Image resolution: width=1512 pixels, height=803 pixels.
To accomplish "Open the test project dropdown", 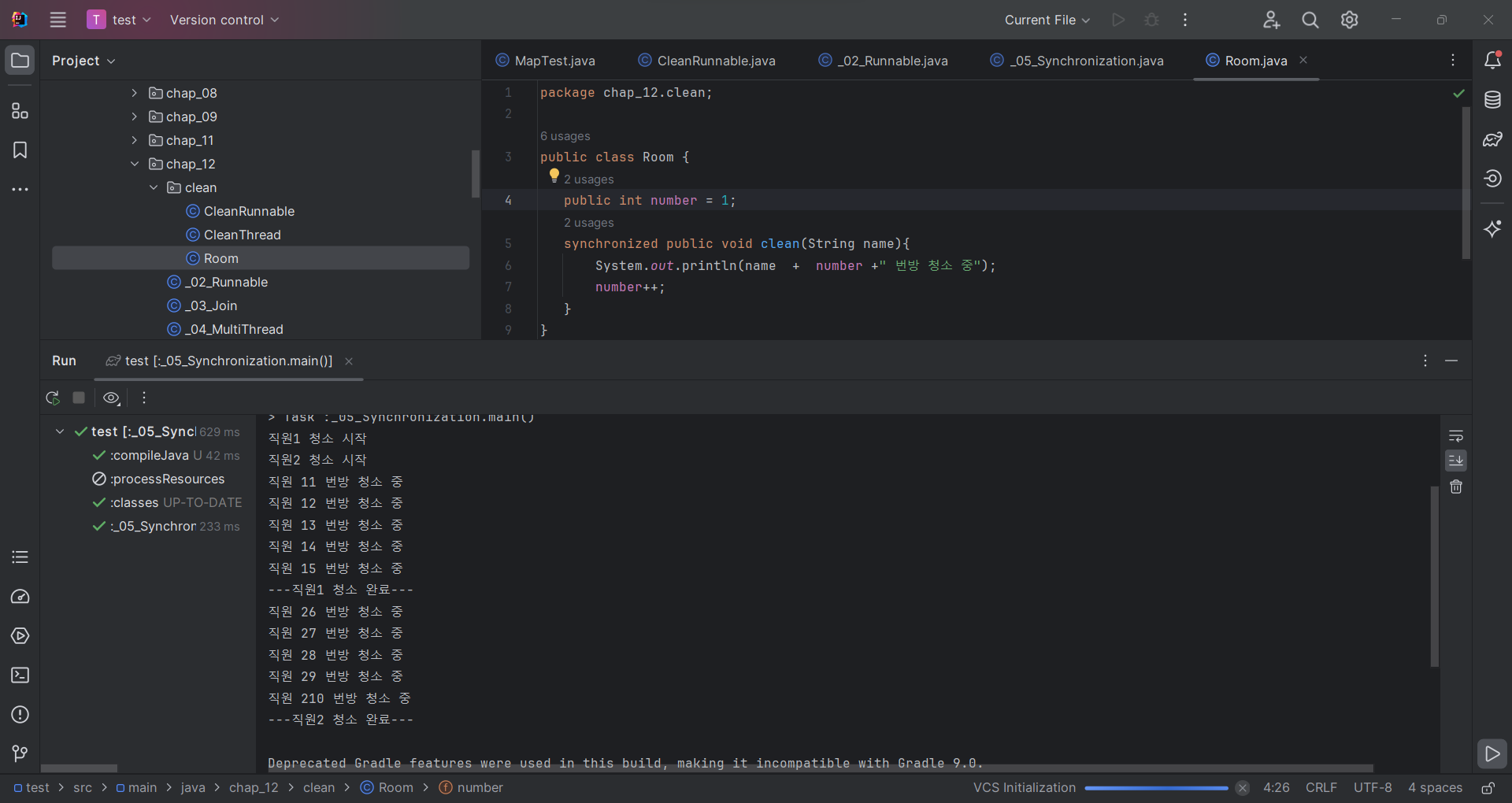I will tap(120, 20).
